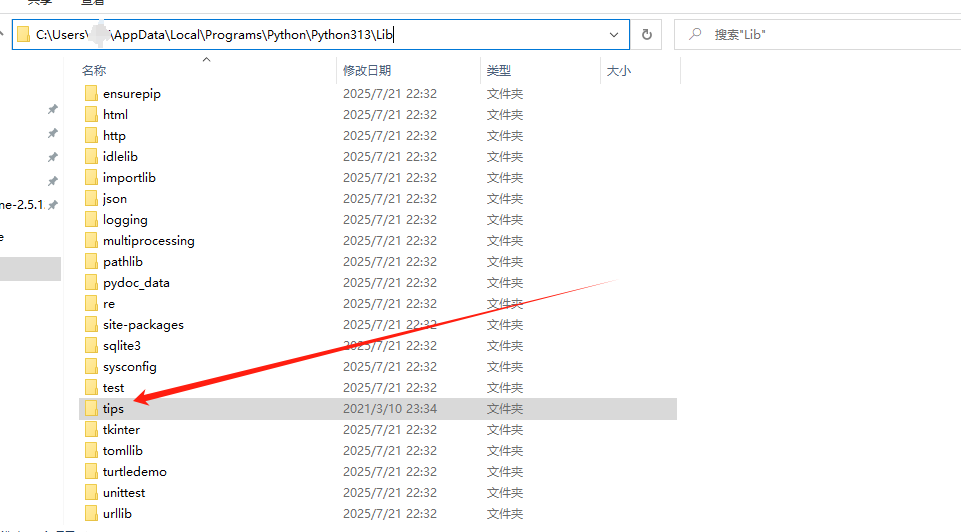Click the 2021/3/10 23:34 date cell
961x532 pixels.
pos(390,408)
